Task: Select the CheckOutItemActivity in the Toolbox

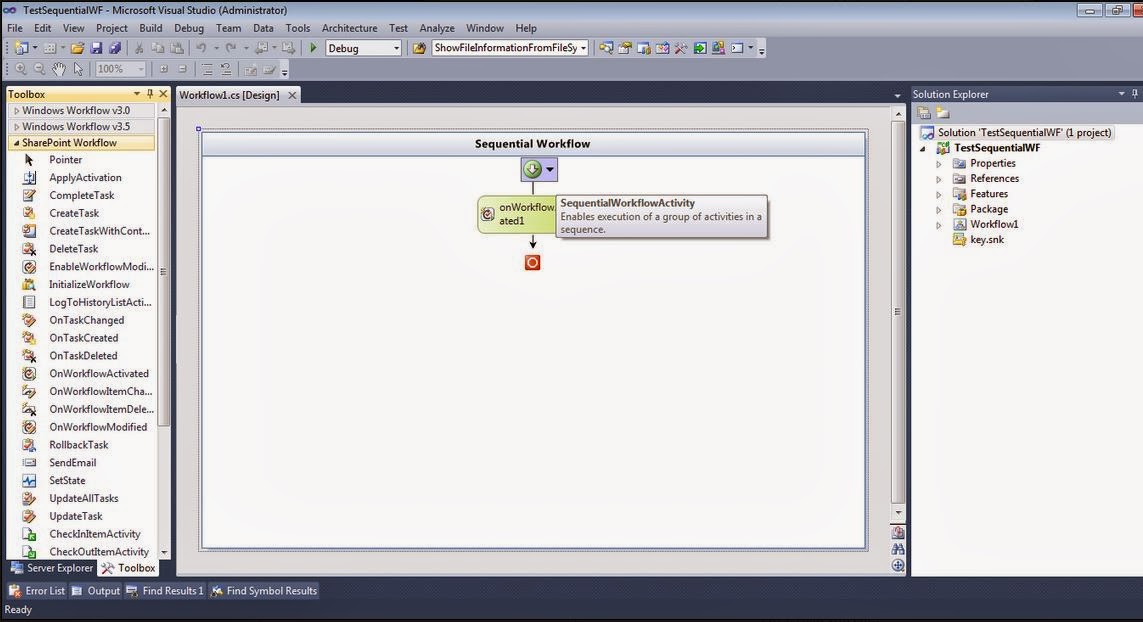Action: coord(97,551)
